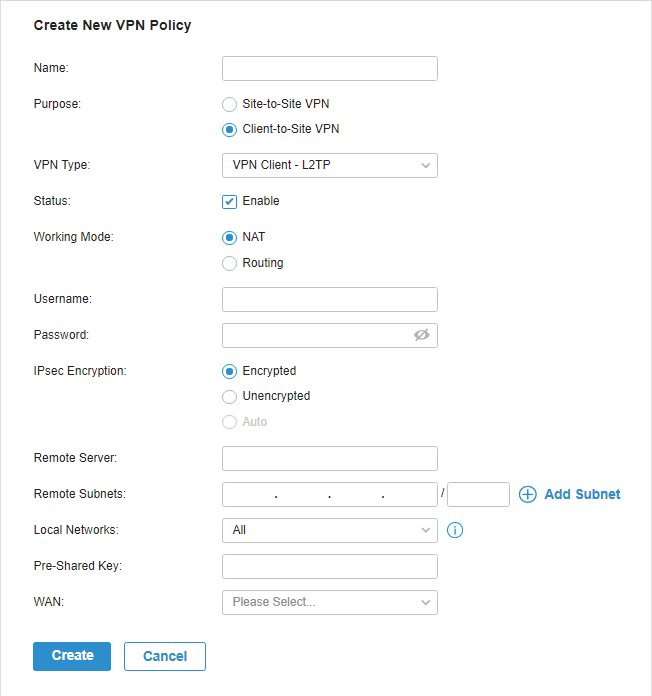Click into the Username field
The height and width of the screenshot is (696, 652).
pyautogui.click(x=330, y=300)
